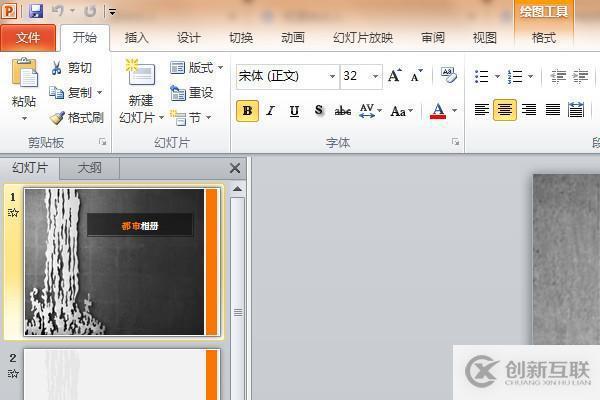
Task: Click the 剪切 cut button
Action: 71,68
